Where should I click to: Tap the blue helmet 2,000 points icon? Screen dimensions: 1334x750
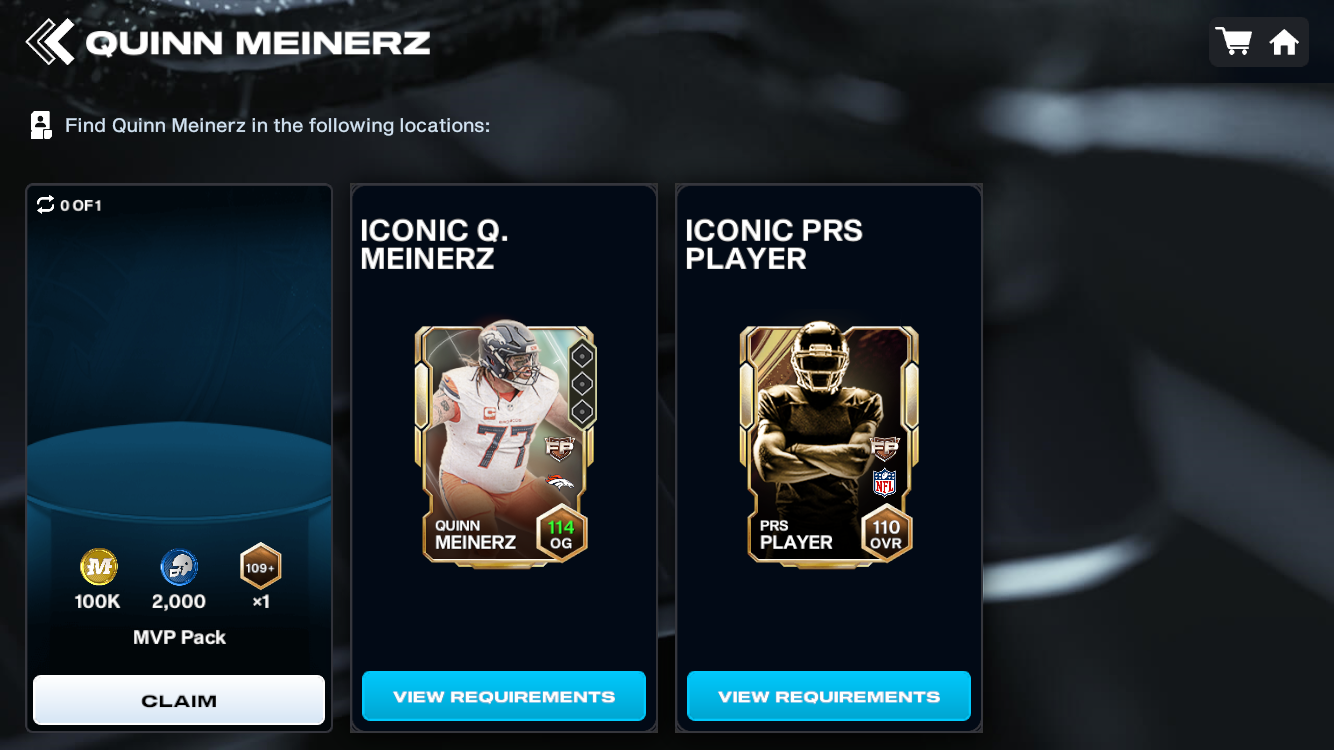179,567
